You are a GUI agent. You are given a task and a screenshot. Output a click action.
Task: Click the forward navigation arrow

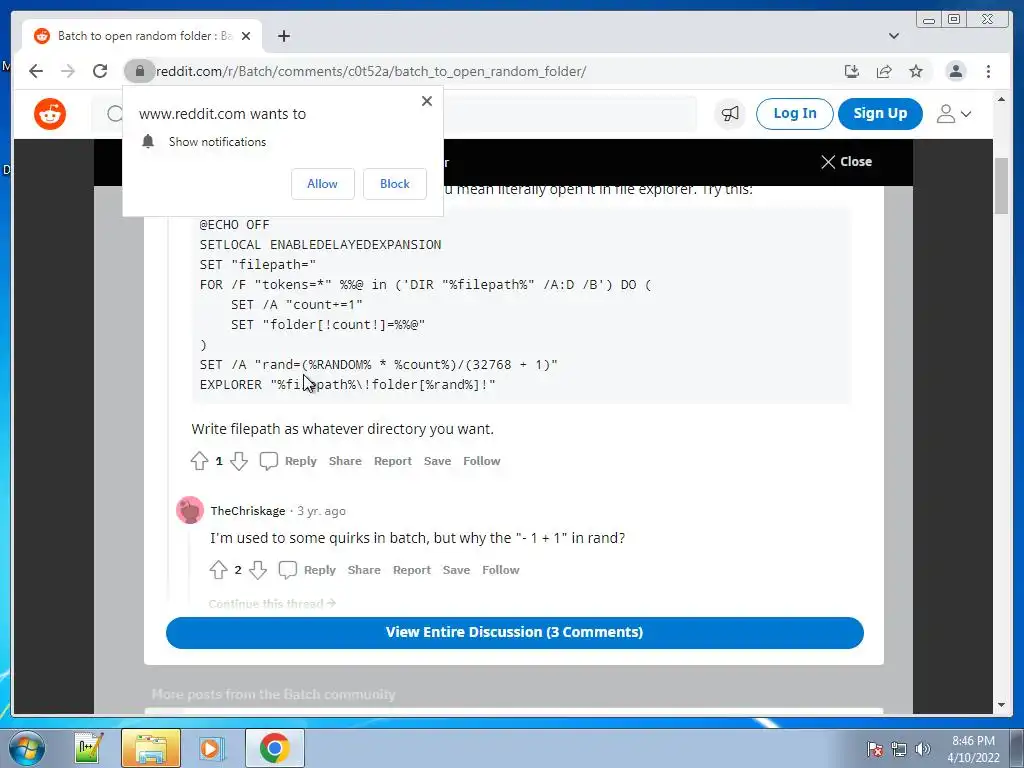click(x=68, y=71)
